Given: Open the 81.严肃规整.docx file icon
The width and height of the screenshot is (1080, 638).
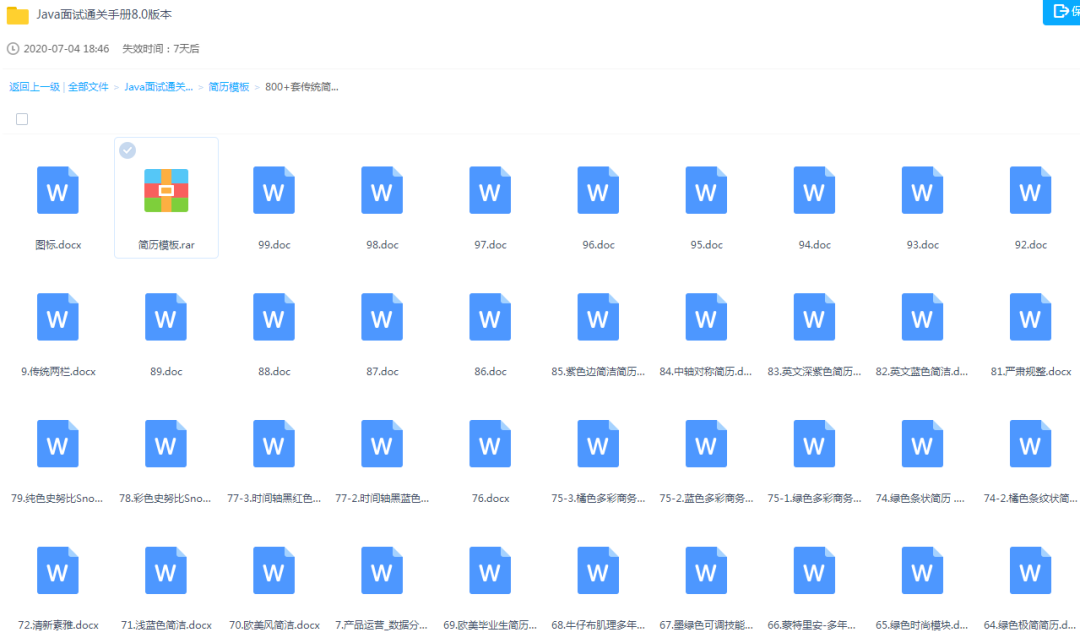Looking at the screenshot, I should coord(1031,317).
